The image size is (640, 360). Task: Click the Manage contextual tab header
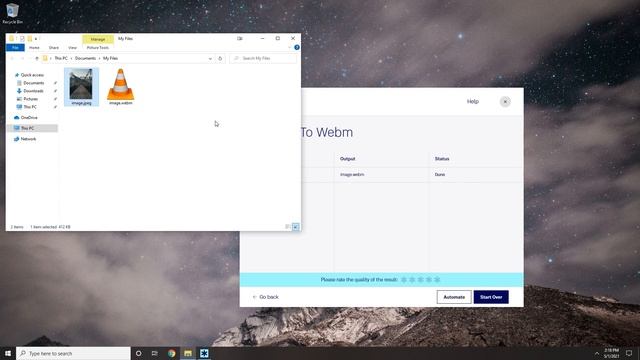pyautogui.click(x=98, y=39)
